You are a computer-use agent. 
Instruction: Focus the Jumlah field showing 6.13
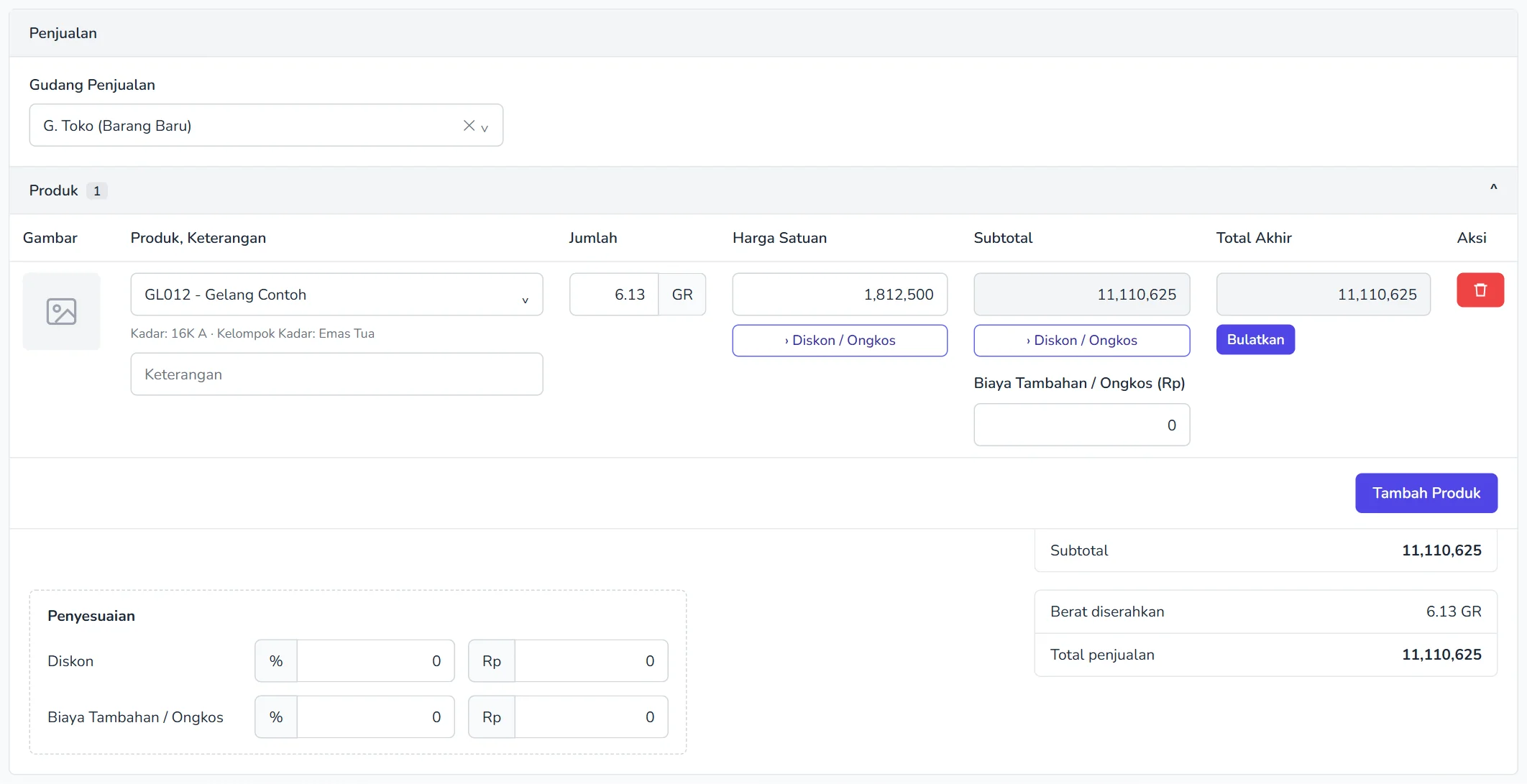(614, 295)
